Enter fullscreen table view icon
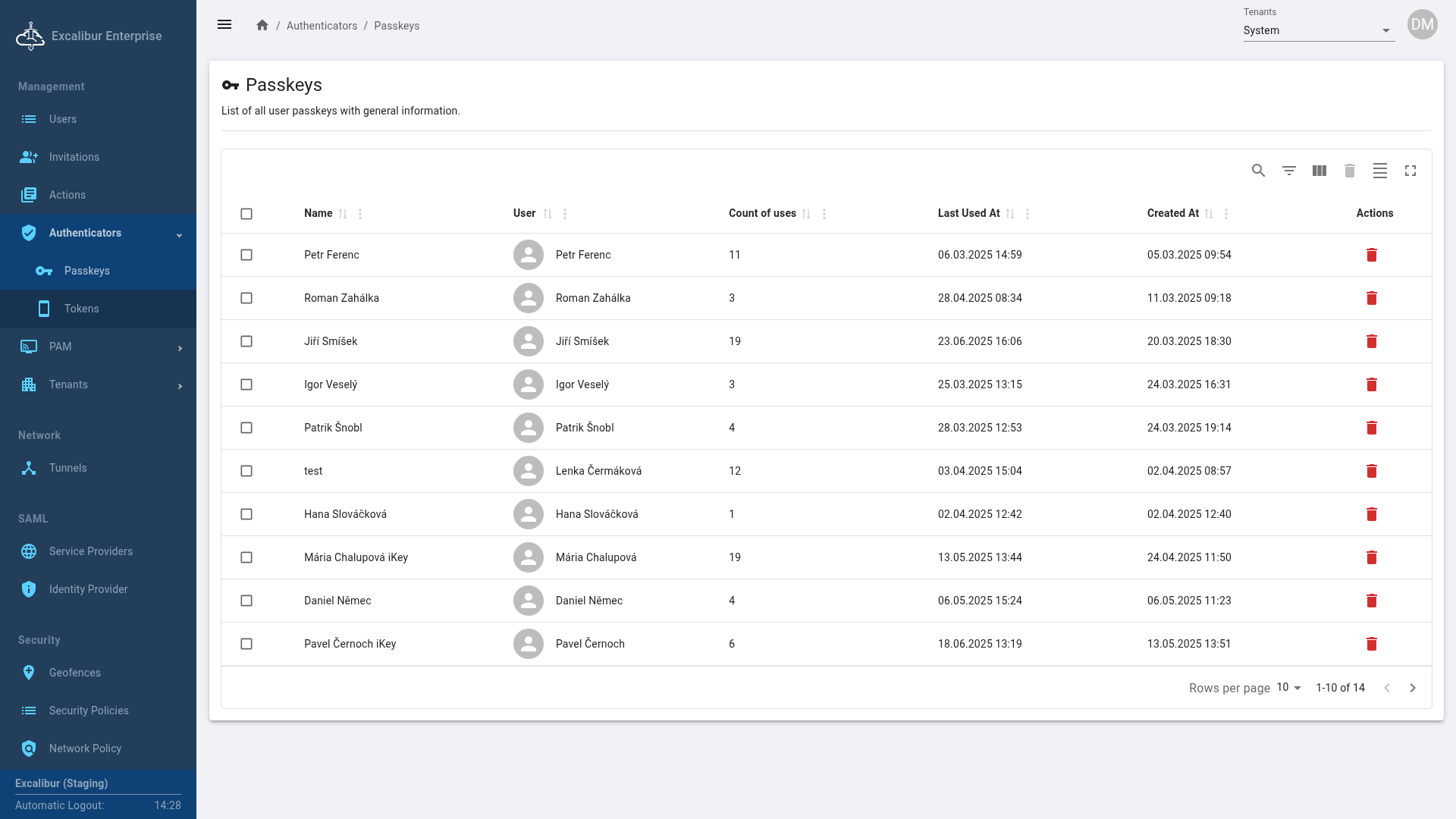The width and height of the screenshot is (1456, 819). click(x=1410, y=171)
